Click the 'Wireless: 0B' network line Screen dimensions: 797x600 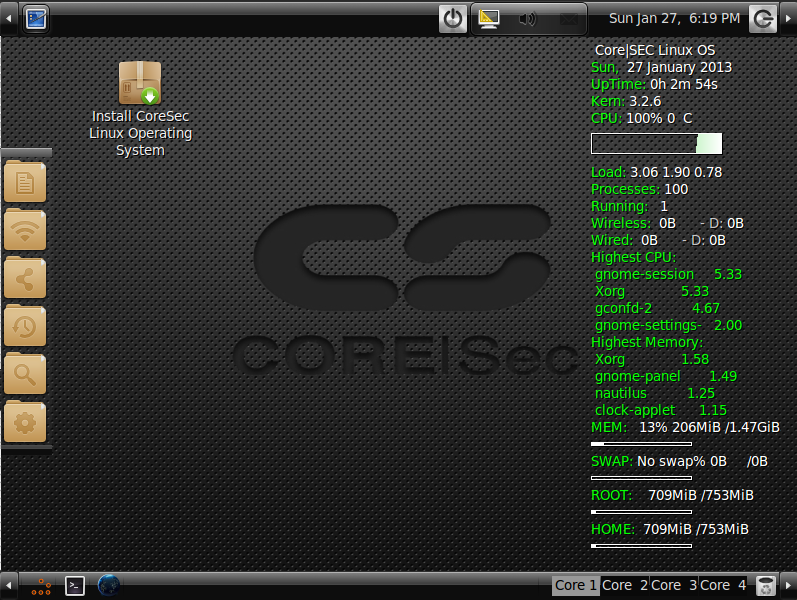pyautogui.click(x=667, y=223)
